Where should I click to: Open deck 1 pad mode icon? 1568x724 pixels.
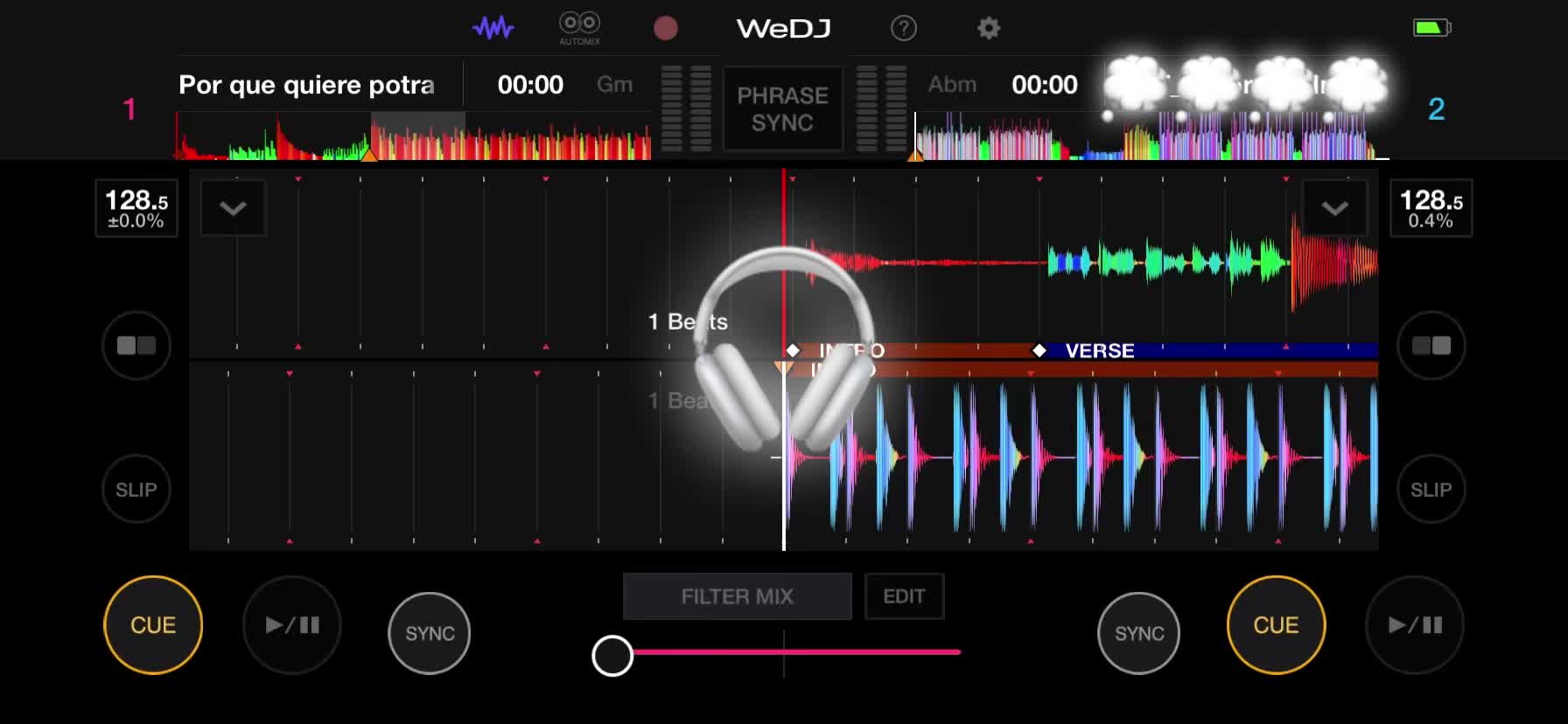click(136, 345)
